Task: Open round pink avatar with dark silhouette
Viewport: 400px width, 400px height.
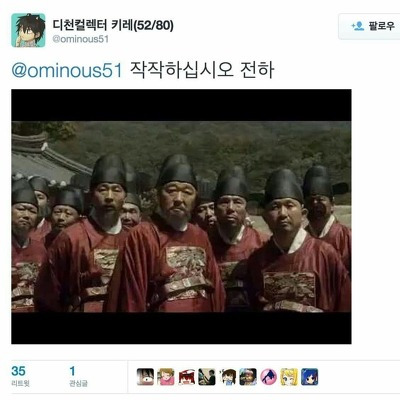Action: coord(269,377)
